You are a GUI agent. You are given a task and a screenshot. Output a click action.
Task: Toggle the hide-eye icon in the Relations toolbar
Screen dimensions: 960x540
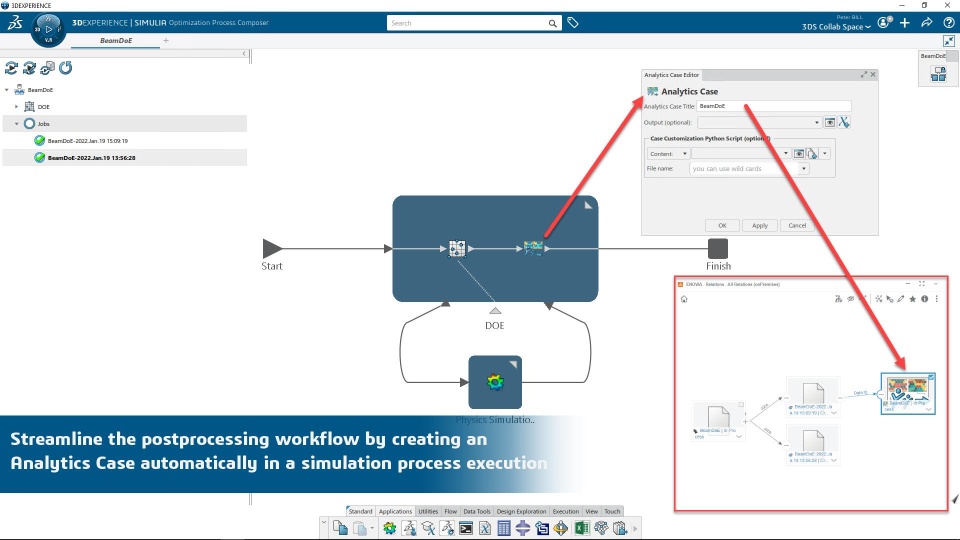(x=850, y=299)
